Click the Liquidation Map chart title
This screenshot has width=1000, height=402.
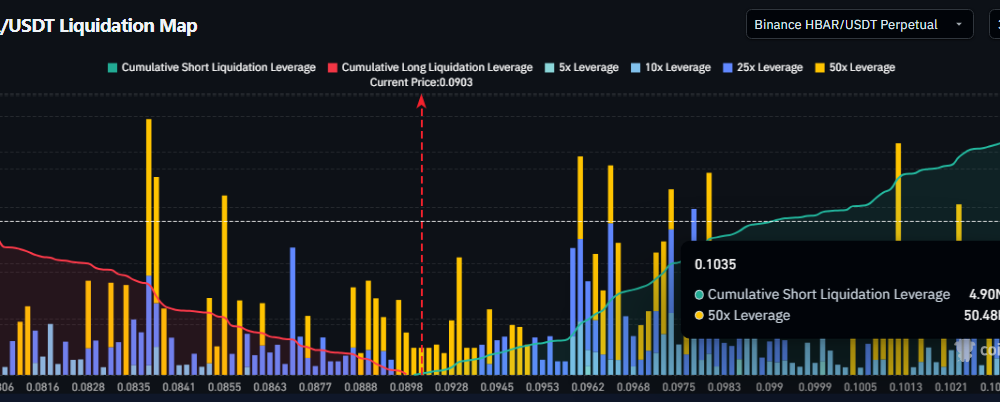tap(99, 26)
